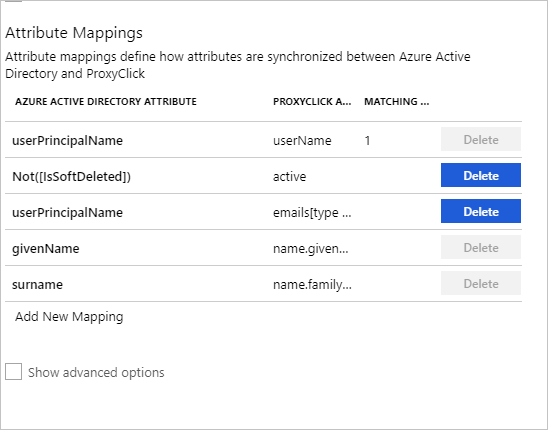Viewport: 548px width, 430px height.
Task: Click the Attribute Mappings heading
Action: click(x=74, y=33)
